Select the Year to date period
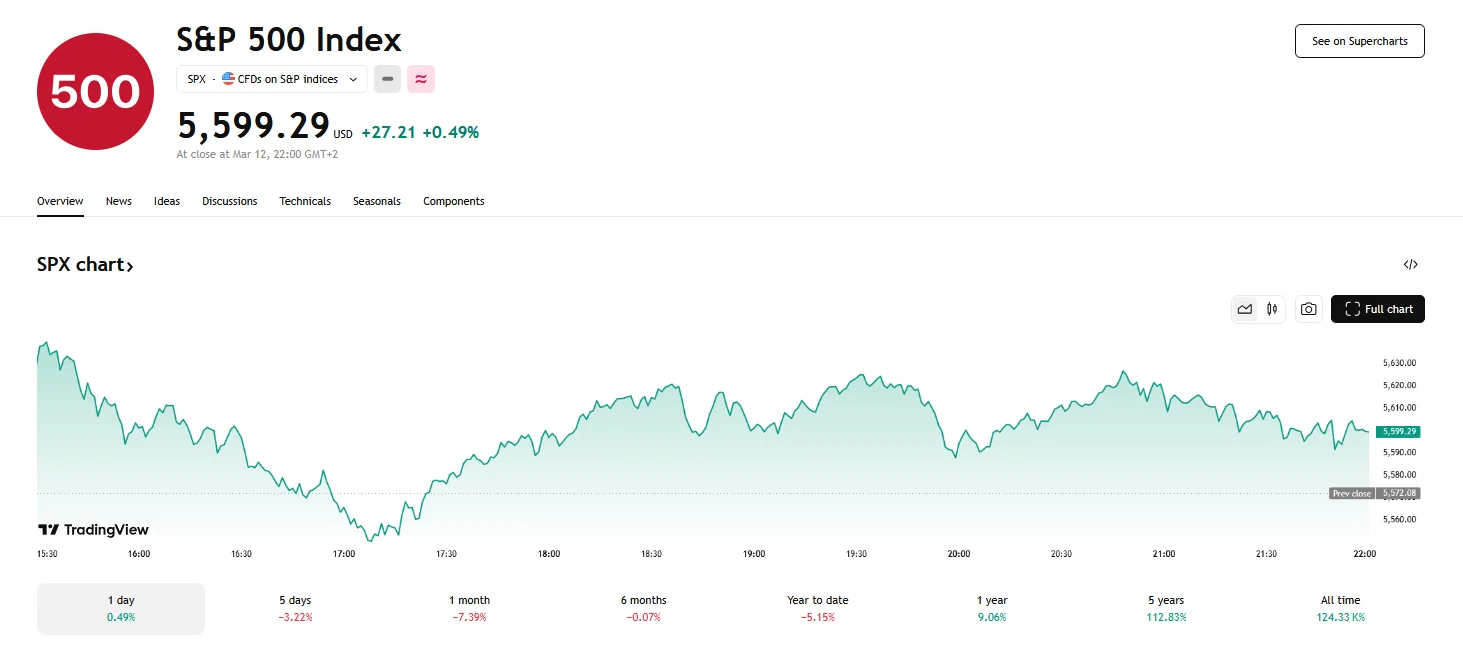 tap(817, 608)
